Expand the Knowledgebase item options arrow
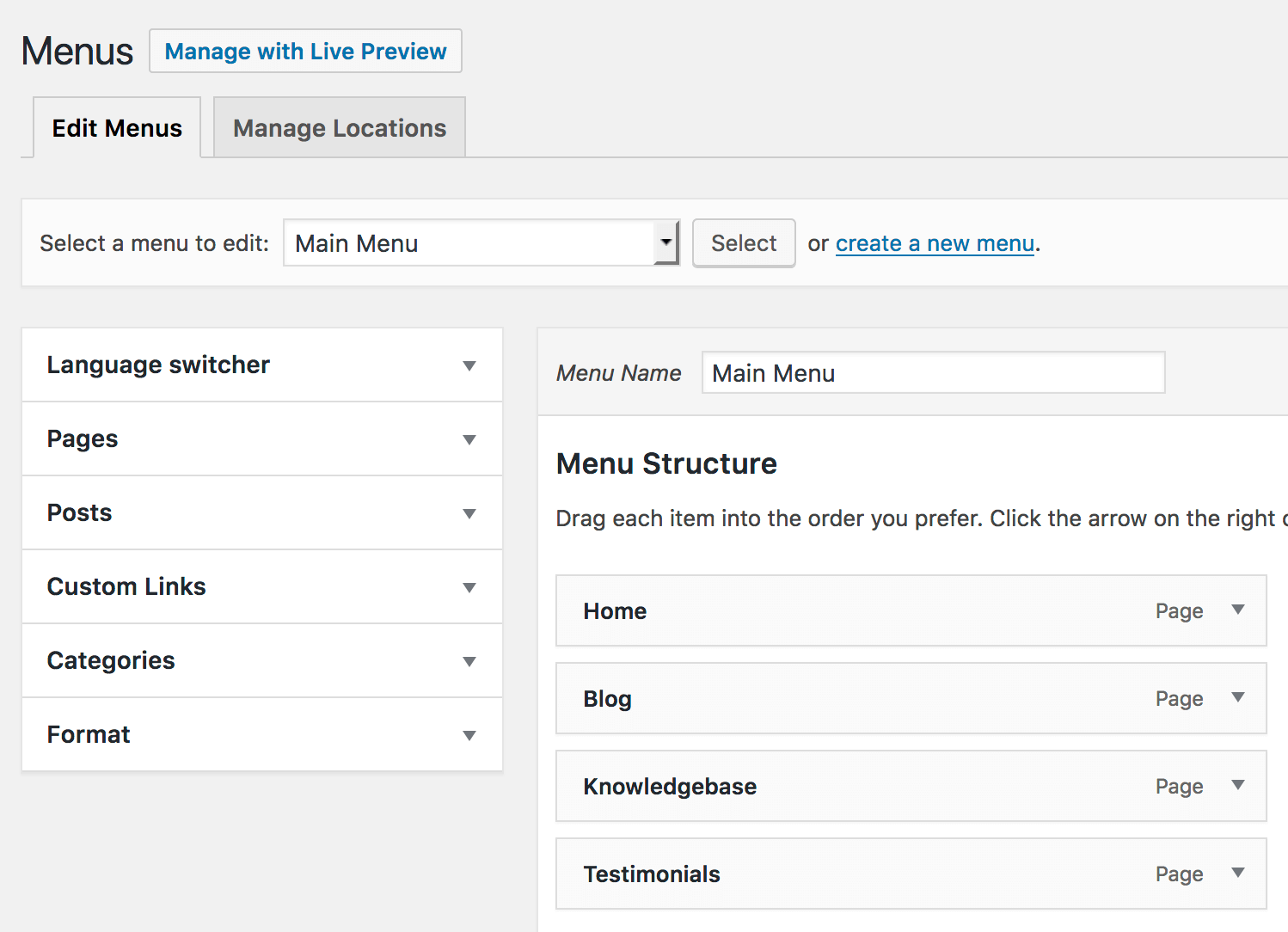The width and height of the screenshot is (1288, 932). pyautogui.click(x=1238, y=785)
